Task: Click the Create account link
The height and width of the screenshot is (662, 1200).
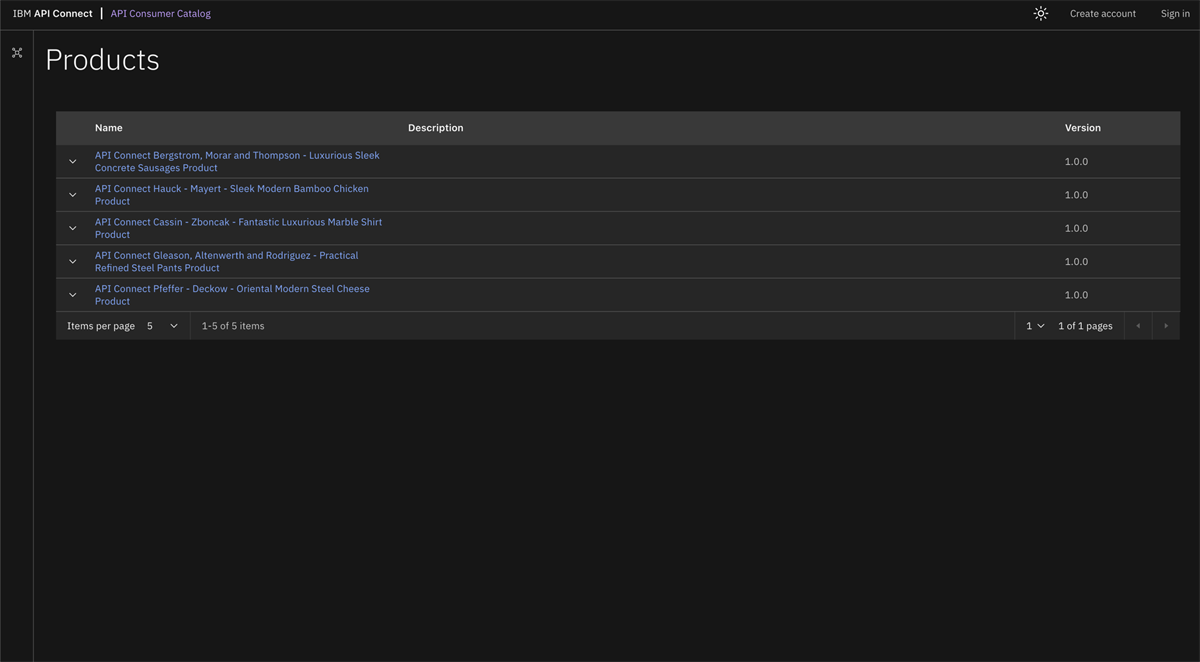Action: (x=1103, y=14)
